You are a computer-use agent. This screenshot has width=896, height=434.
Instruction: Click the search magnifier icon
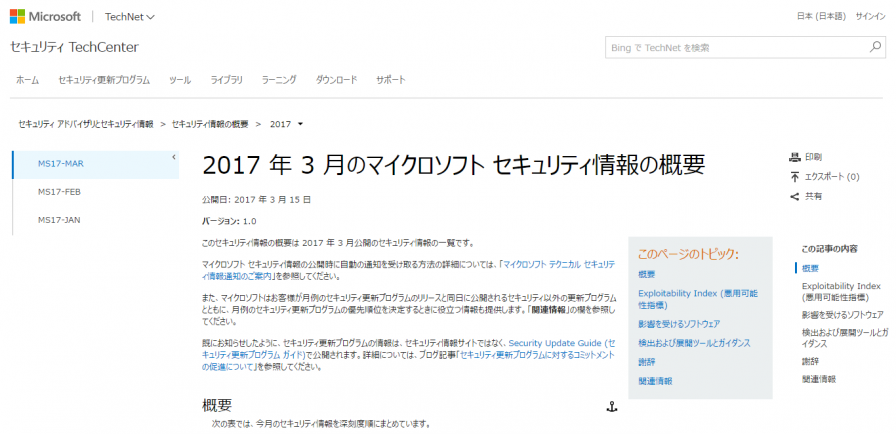[x=875, y=47]
